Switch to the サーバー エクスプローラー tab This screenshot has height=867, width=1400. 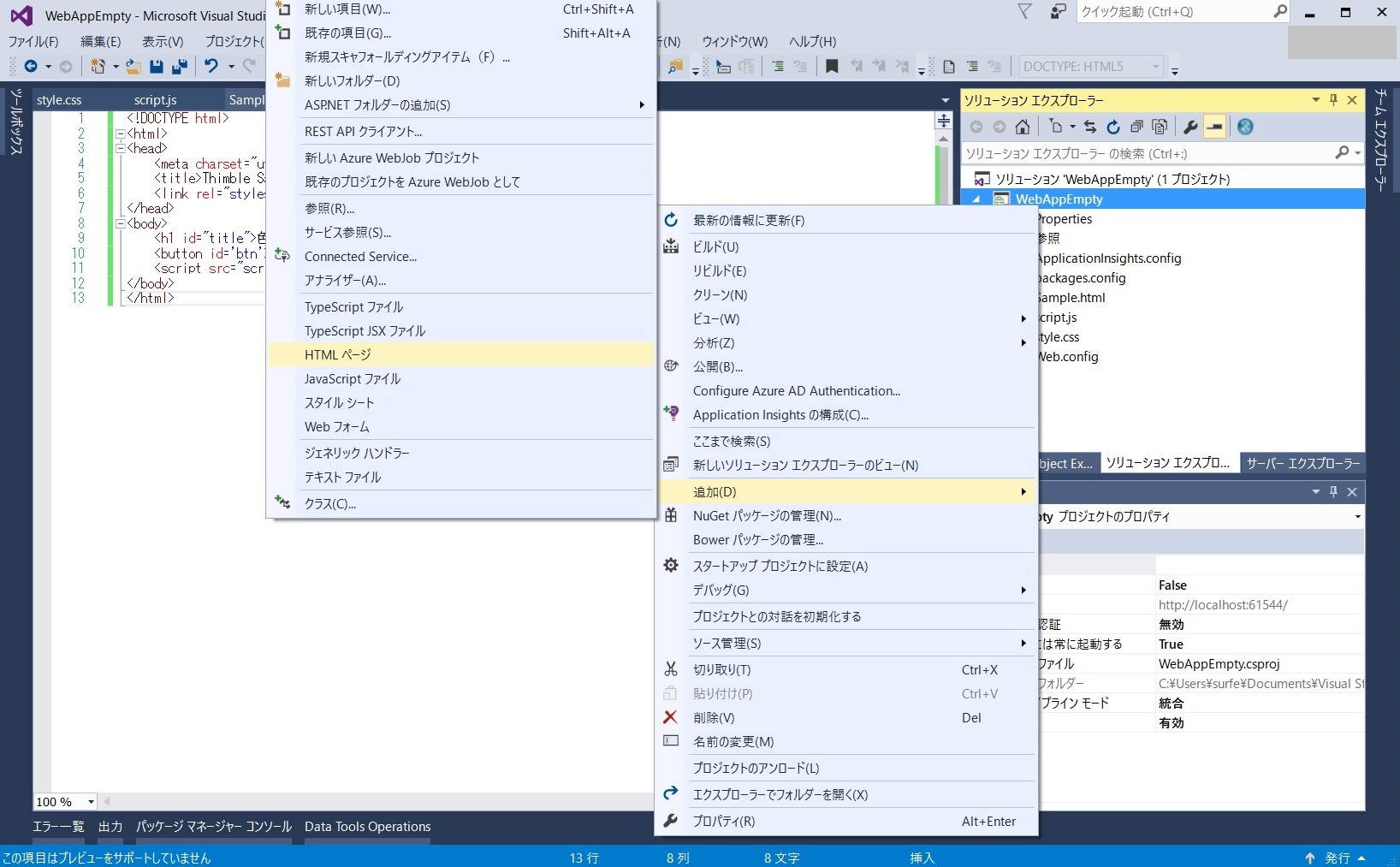point(1302,463)
